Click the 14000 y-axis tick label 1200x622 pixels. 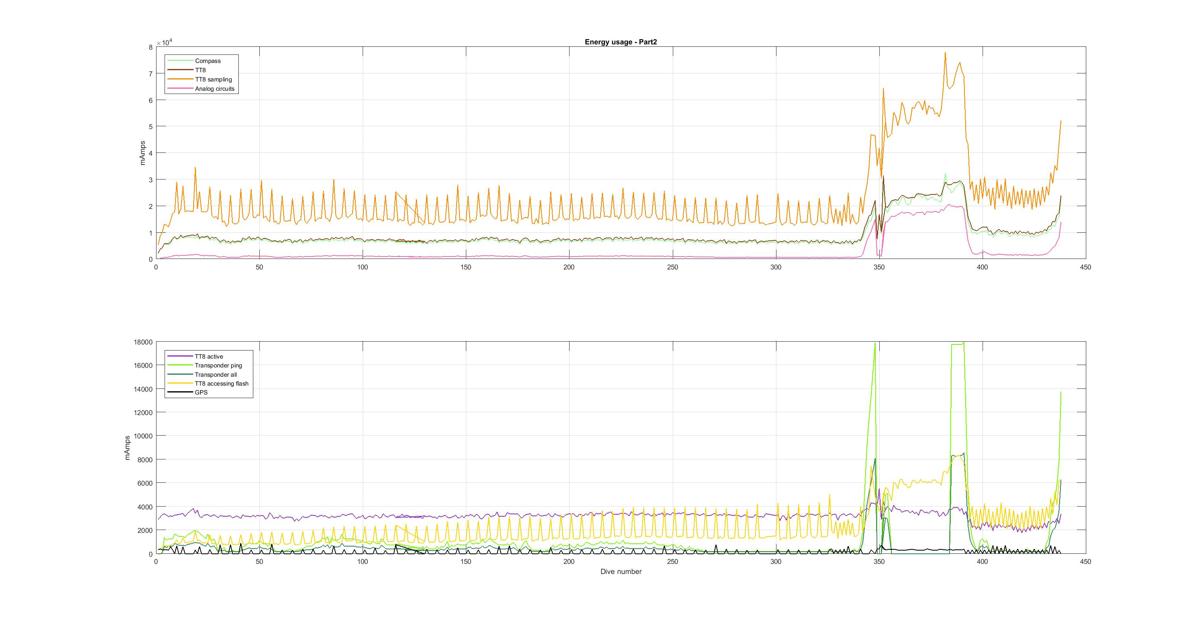(143, 389)
